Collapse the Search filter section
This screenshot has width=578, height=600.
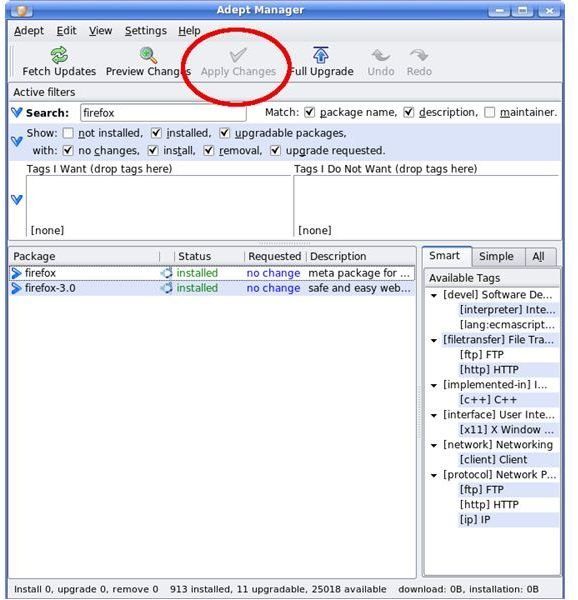tap(17, 112)
